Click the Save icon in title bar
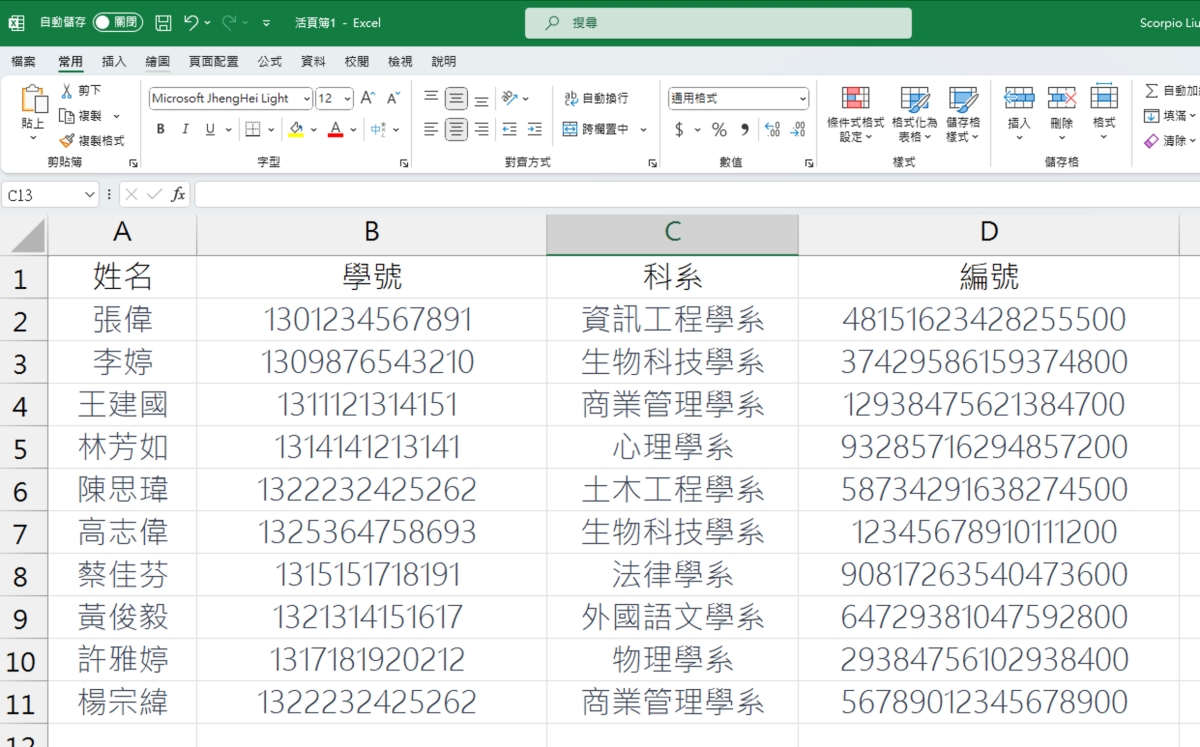This screenshot has width=1200, height=747. [x=163, y=23]
